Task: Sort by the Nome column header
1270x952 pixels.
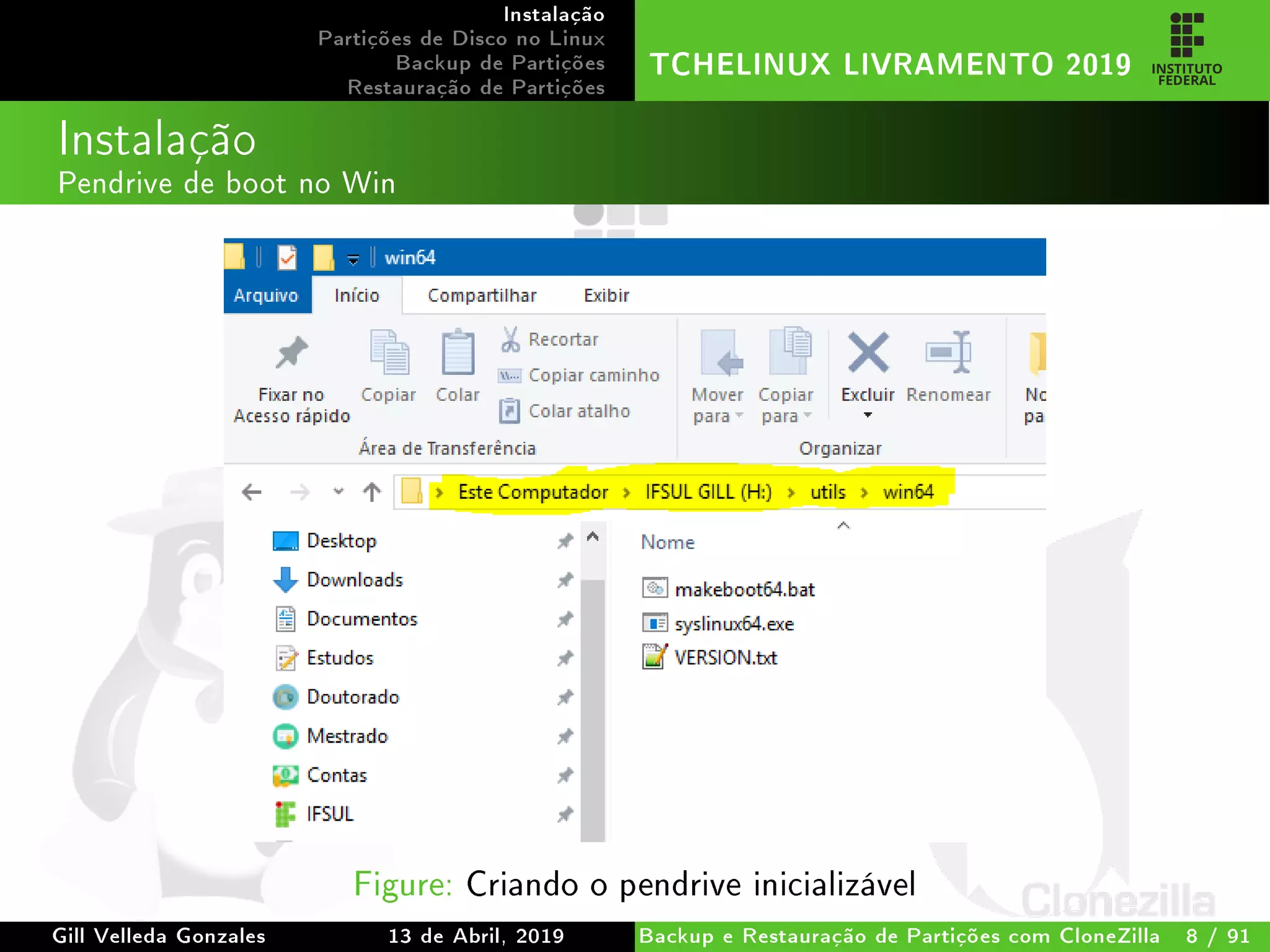Action: 668,542
